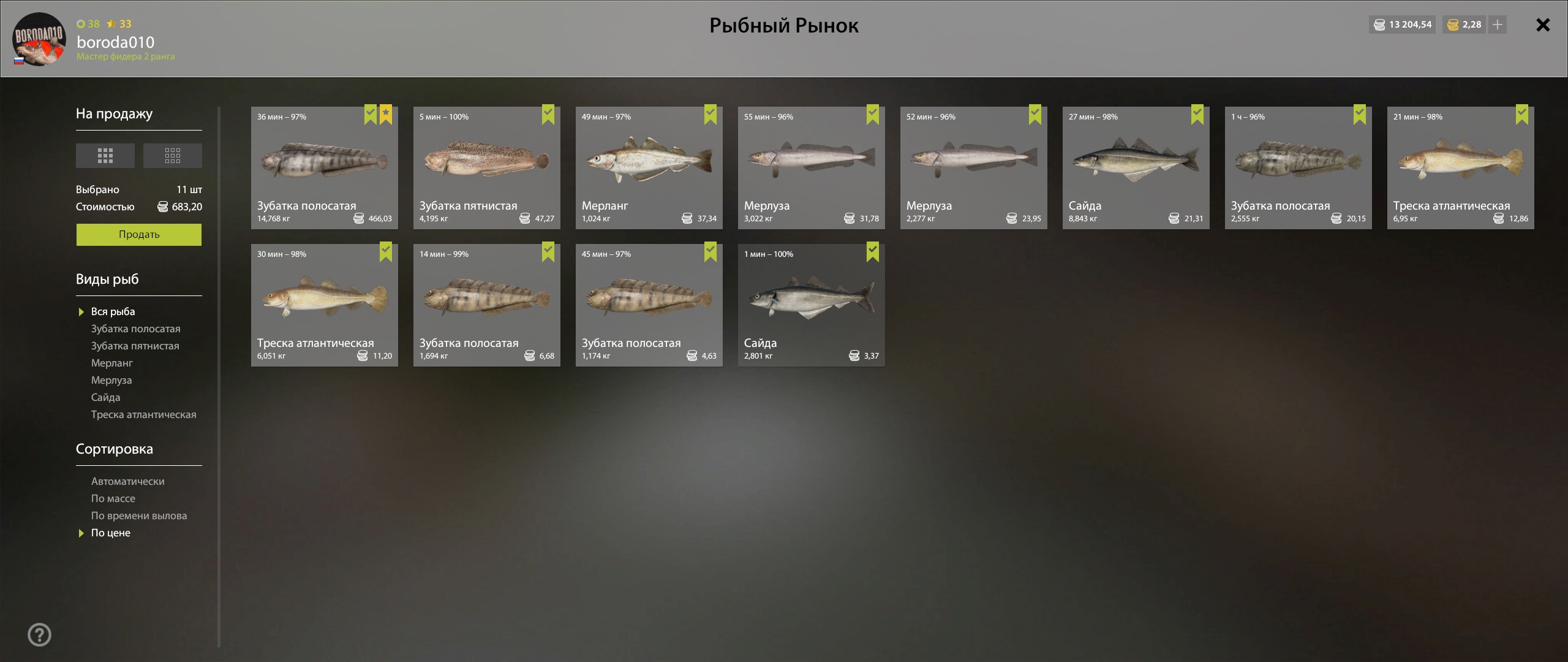Filter fish list by Мерлуза
The image size is (1568, 662).
click(x=111, y=380)
